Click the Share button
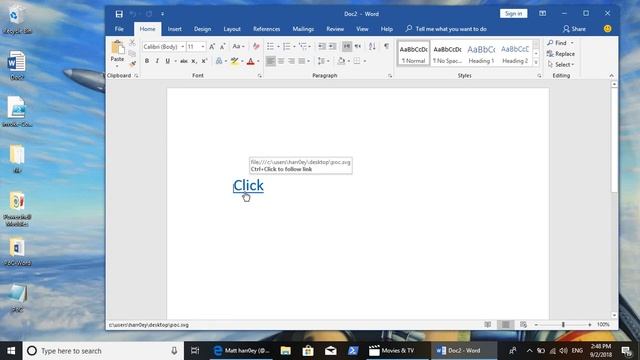Screen dimensions: 640x360 coord(574,29)
